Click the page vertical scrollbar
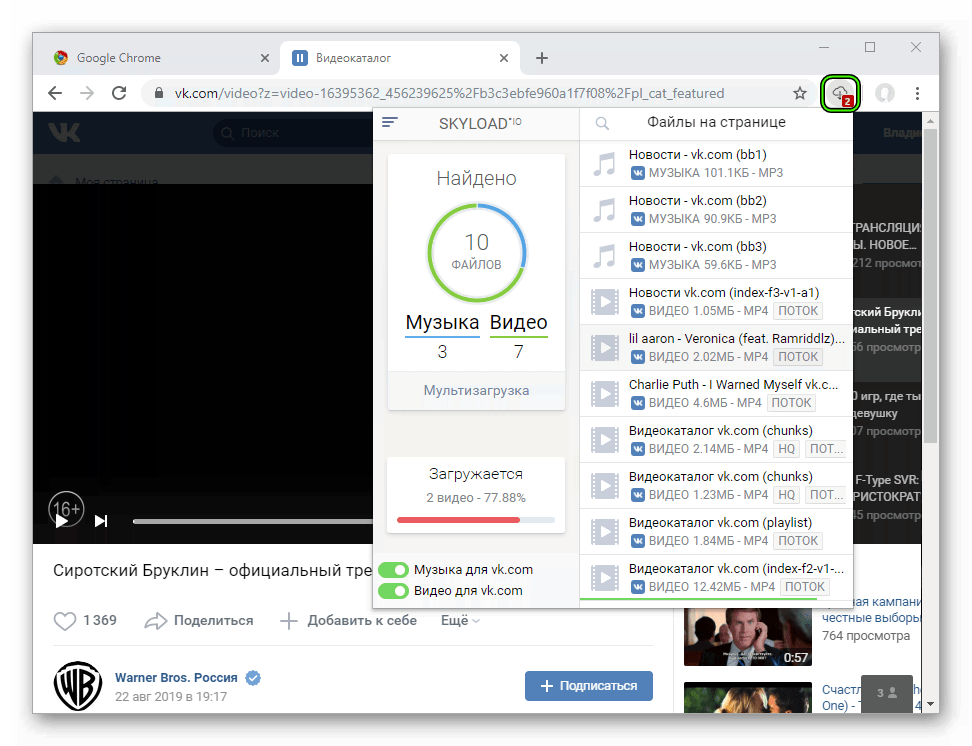This screenshot has width=972, height=746. (x=930, y=285)
